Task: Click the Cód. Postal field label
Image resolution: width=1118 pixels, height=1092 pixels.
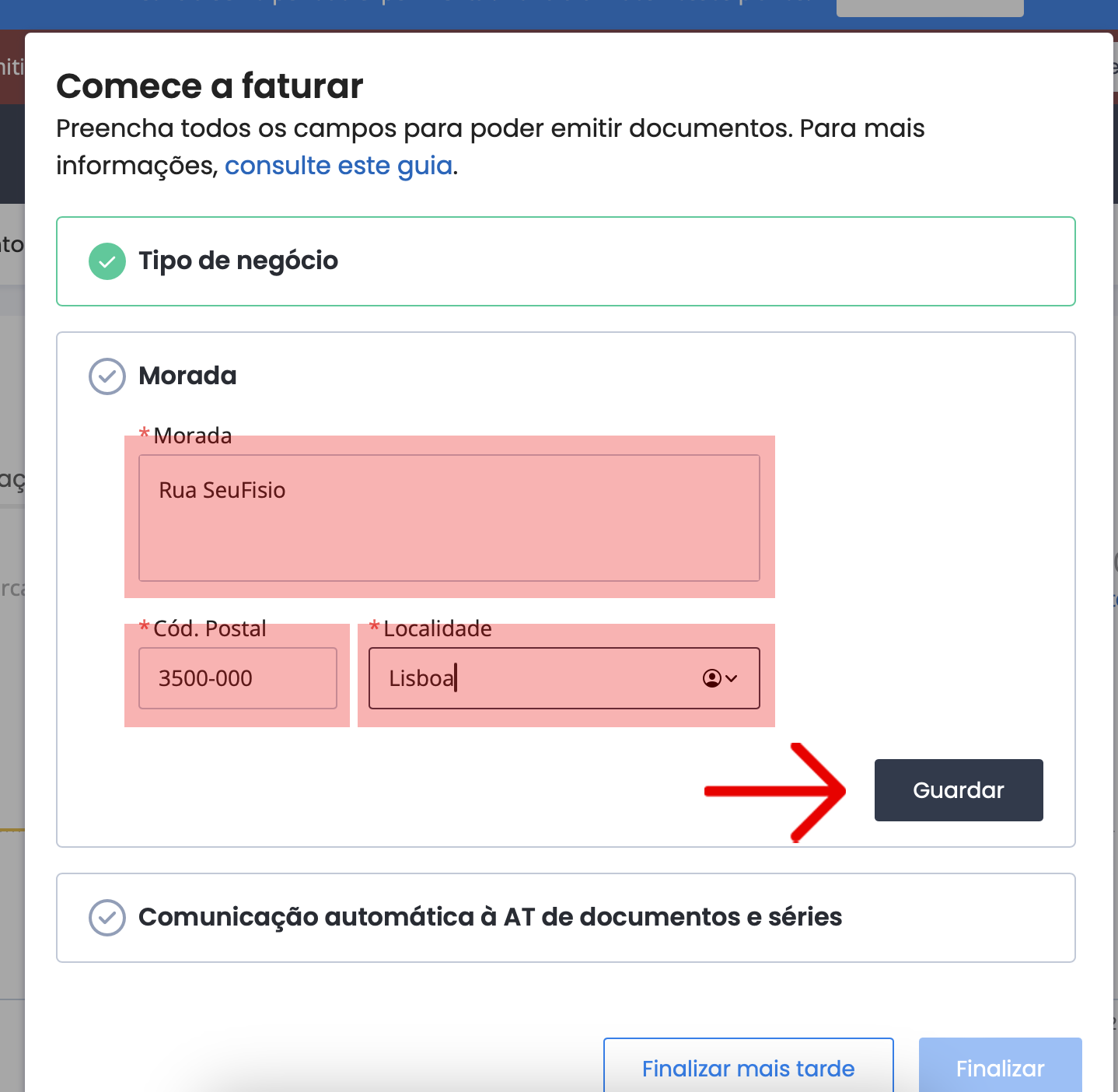Action: 210,628
